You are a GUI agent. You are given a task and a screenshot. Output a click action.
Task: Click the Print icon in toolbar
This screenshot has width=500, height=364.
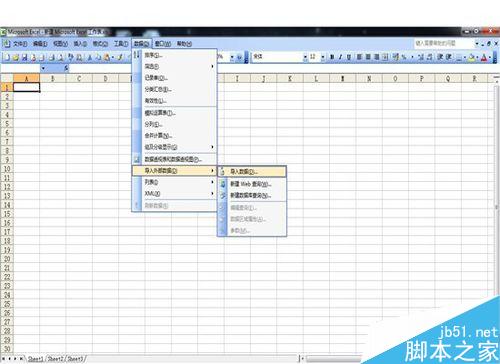point(52,57)
